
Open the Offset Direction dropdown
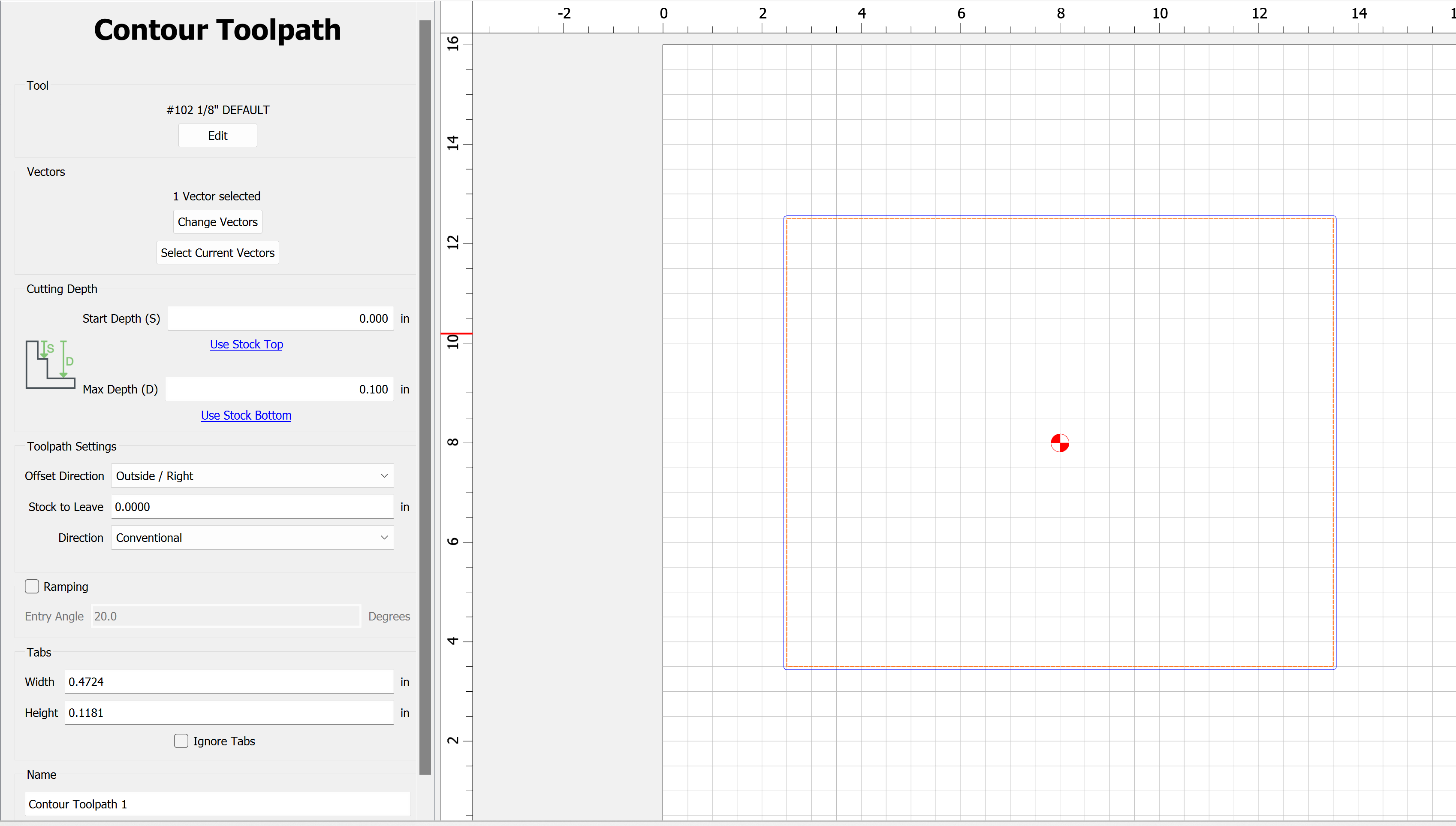[x=252, y=475]
